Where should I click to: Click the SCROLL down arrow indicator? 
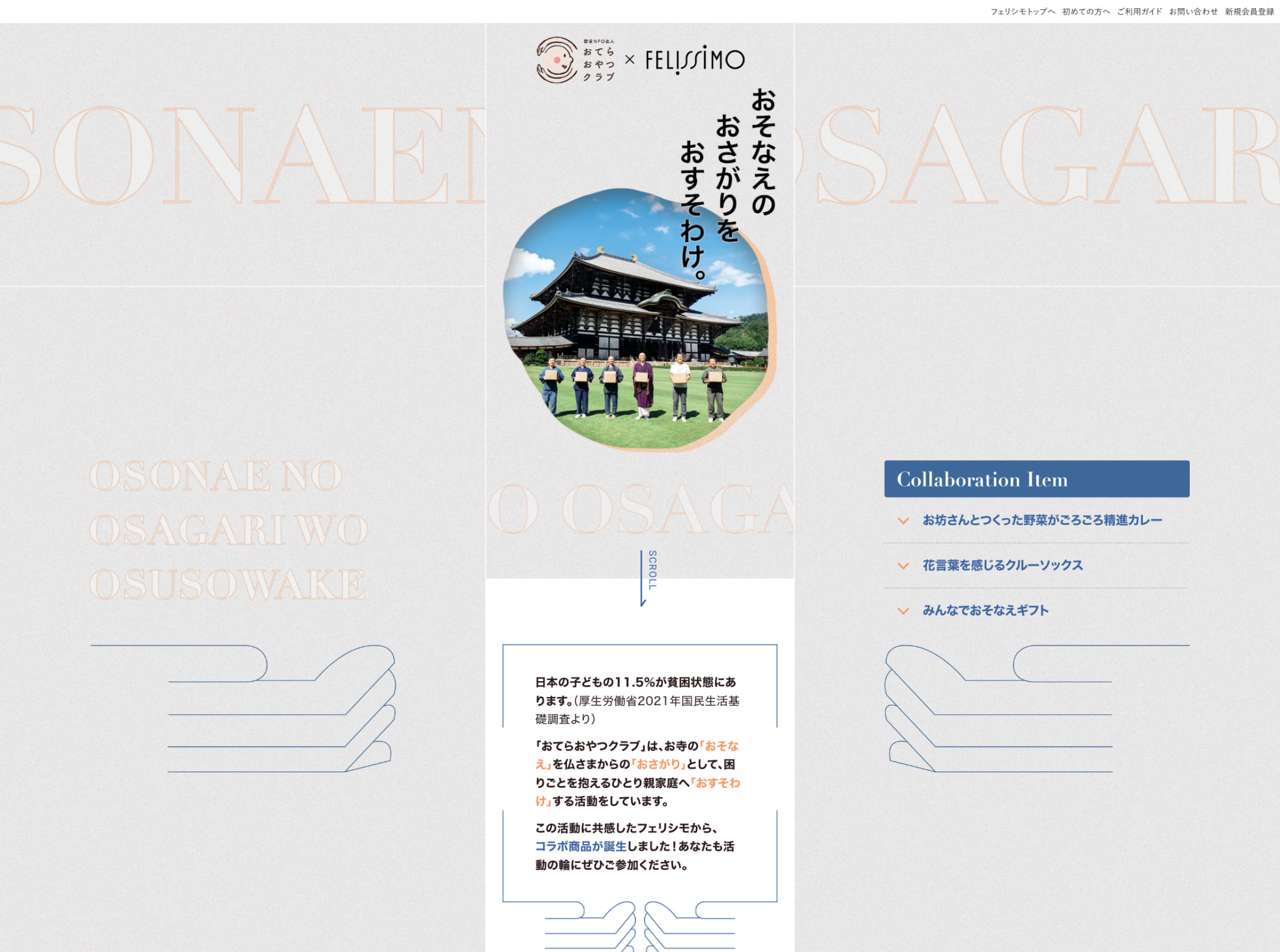point(648,578)
